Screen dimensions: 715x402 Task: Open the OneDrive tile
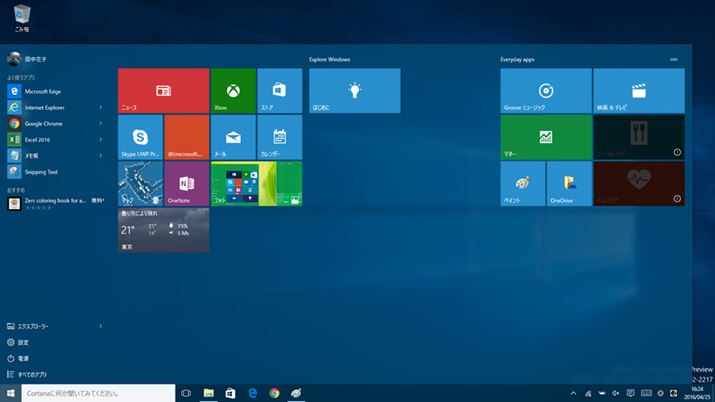coord(569,184)
